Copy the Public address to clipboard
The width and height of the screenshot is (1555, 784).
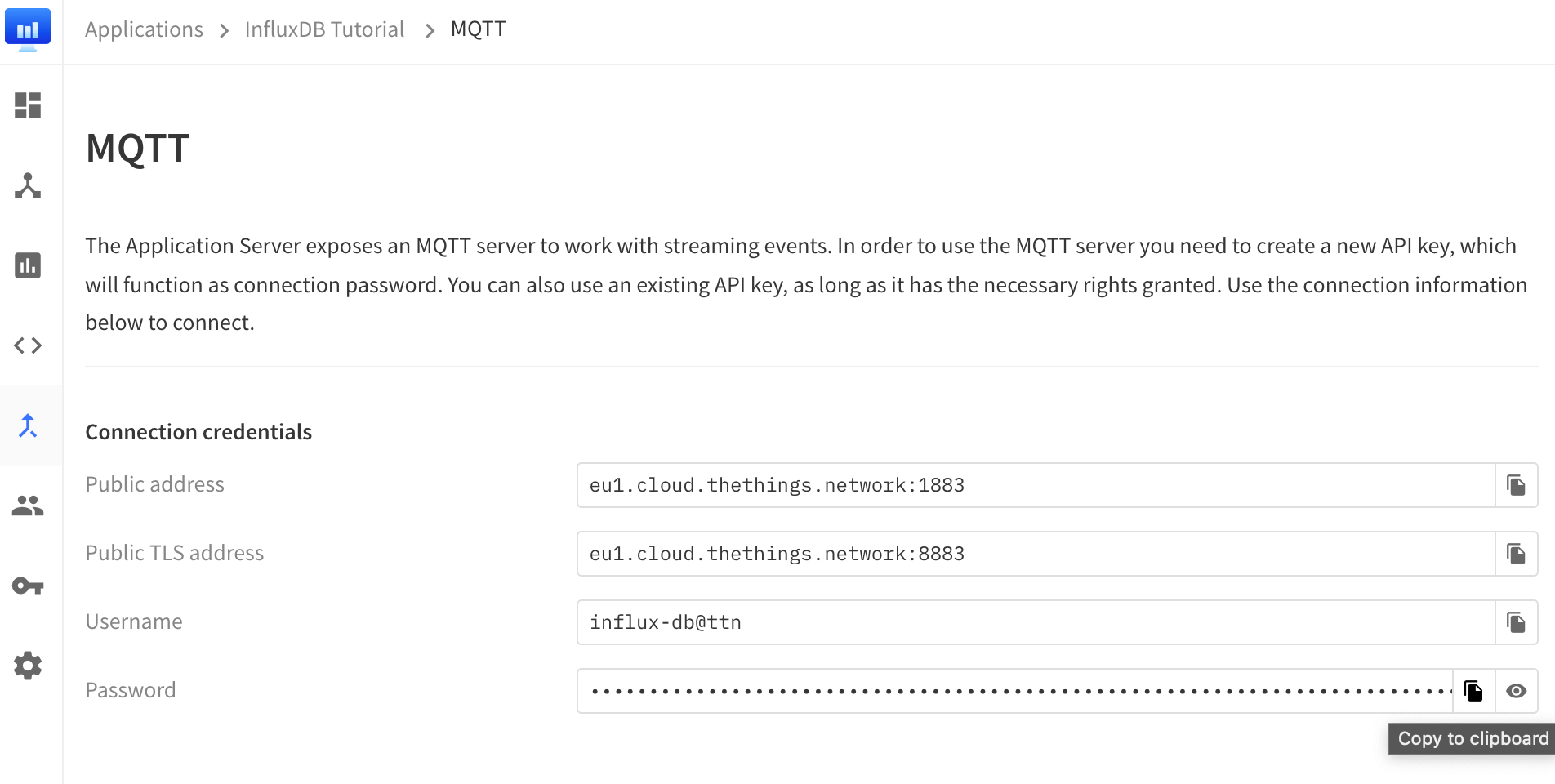coord(1516,485)
